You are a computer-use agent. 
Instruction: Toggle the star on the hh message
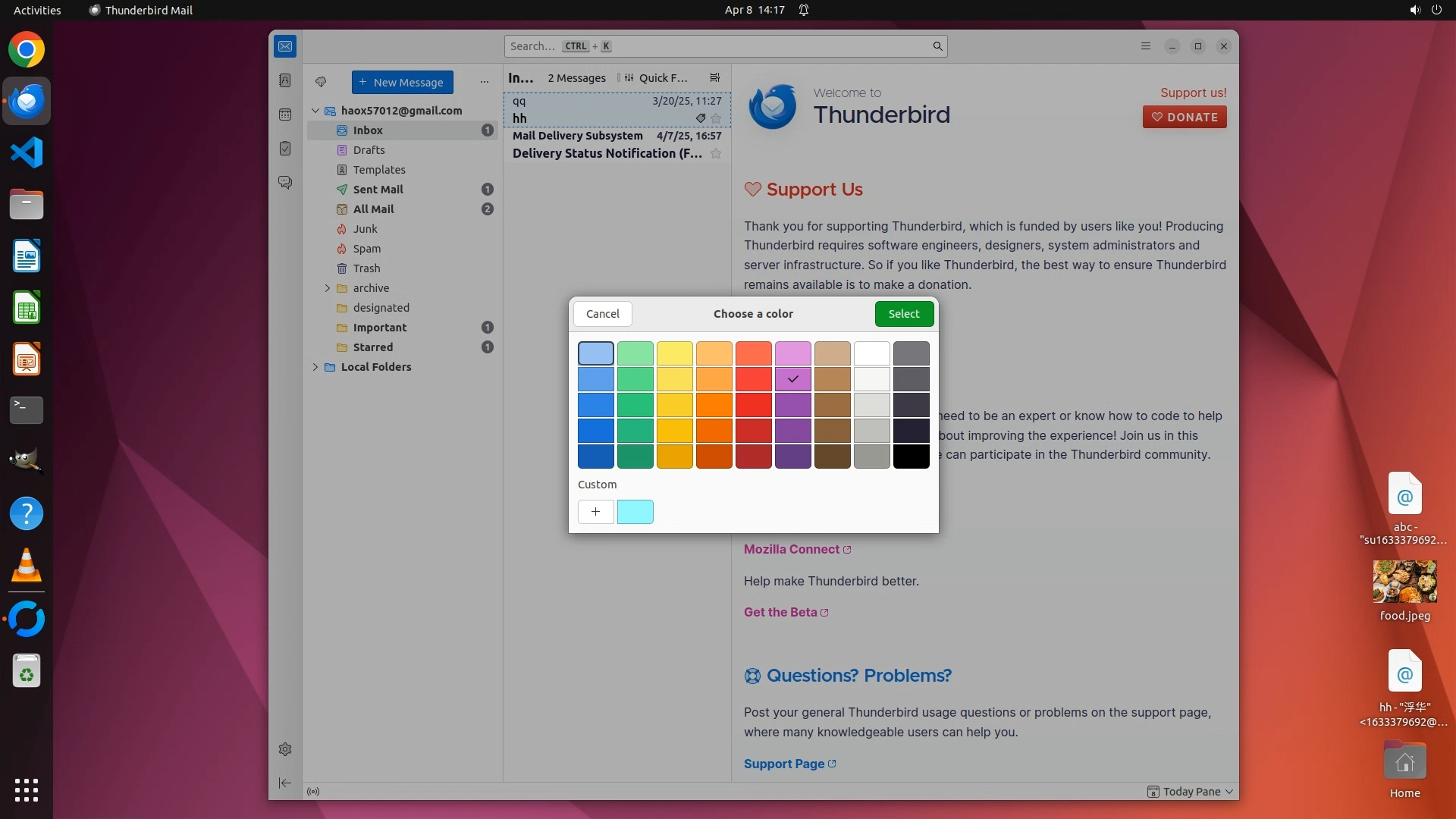[x=715, y=118]
